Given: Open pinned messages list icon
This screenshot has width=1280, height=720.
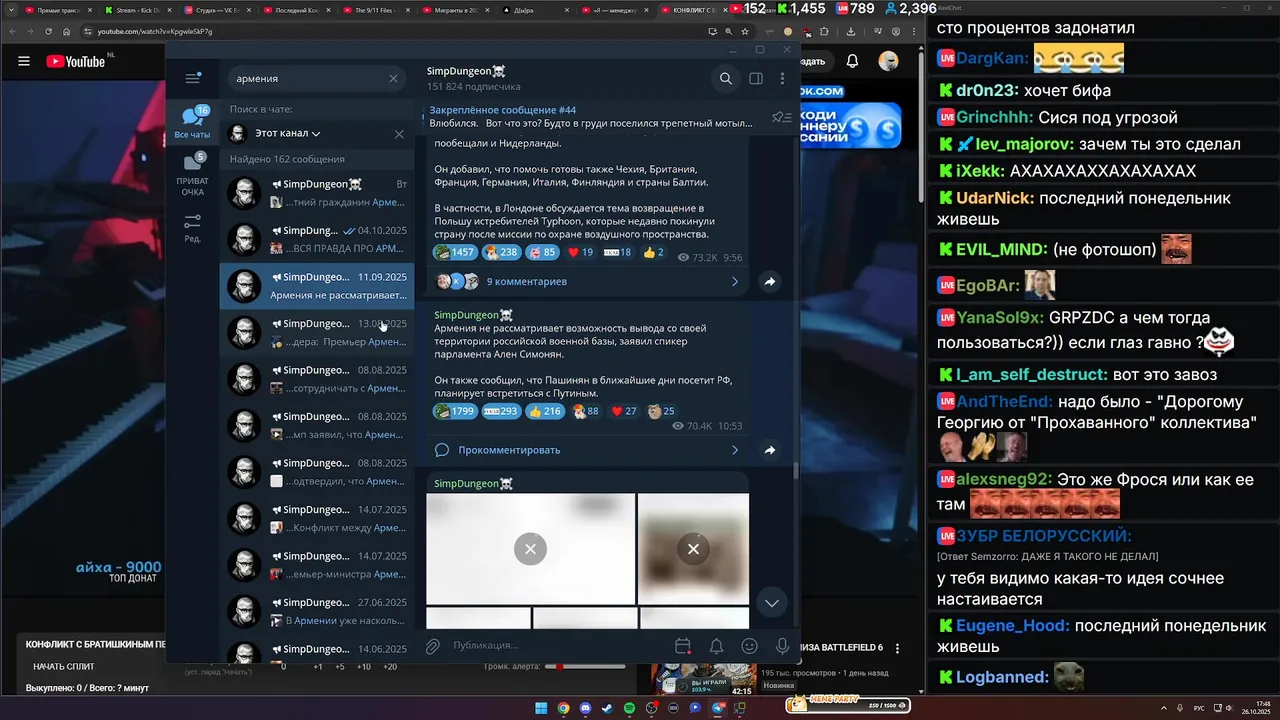Looking at the screenshot, I should coord(781,117).
